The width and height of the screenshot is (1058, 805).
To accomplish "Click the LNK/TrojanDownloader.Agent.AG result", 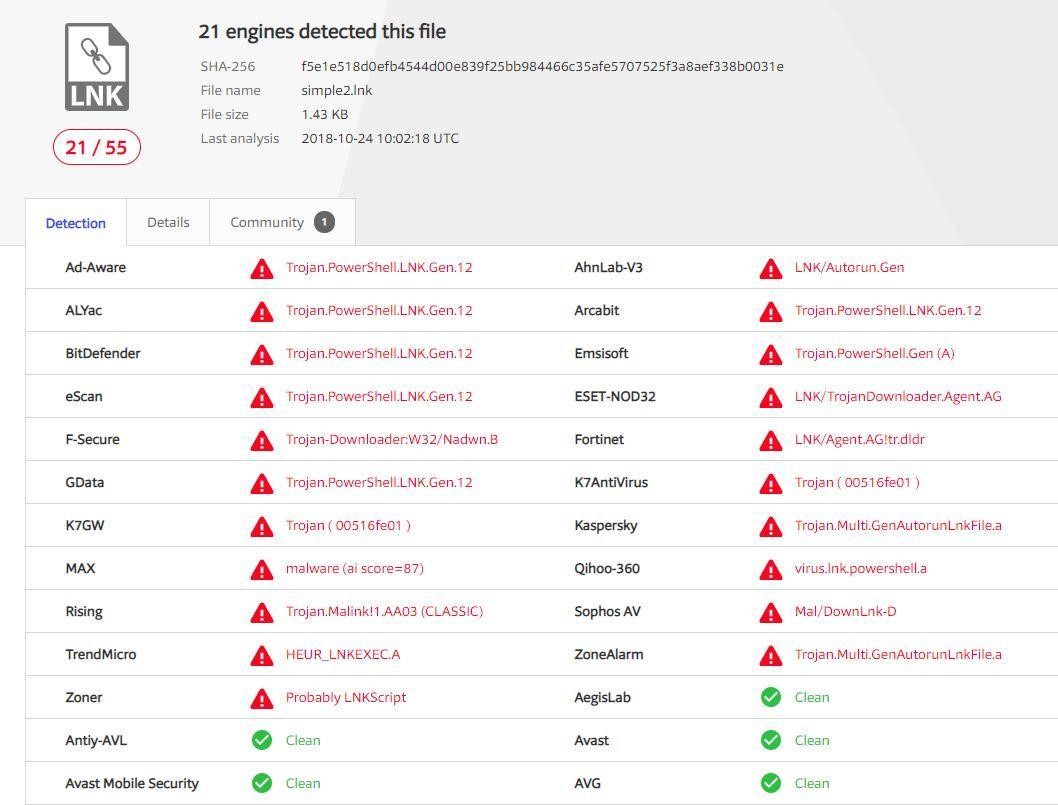I will click(x=898, y=396).
